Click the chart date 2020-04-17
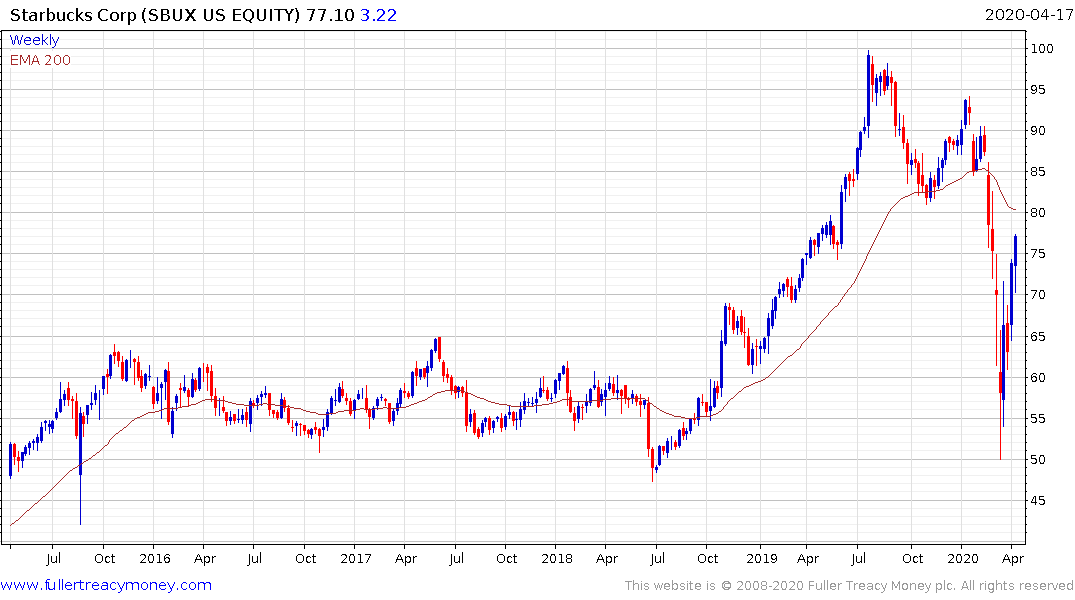Screen dimensions: 1075x600 click(x=1029, y=15)
